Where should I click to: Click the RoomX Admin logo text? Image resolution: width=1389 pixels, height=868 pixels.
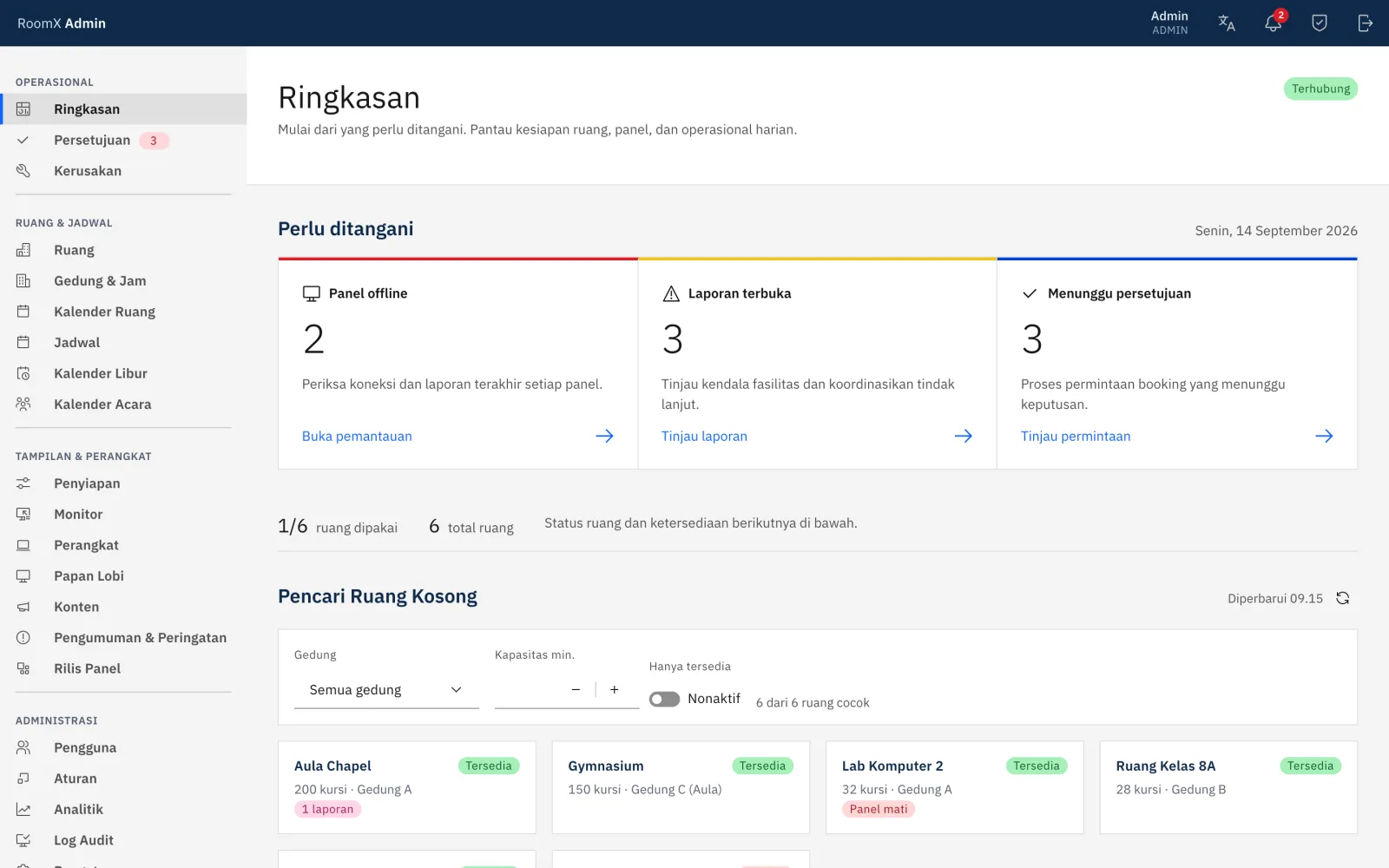[62, 23]
